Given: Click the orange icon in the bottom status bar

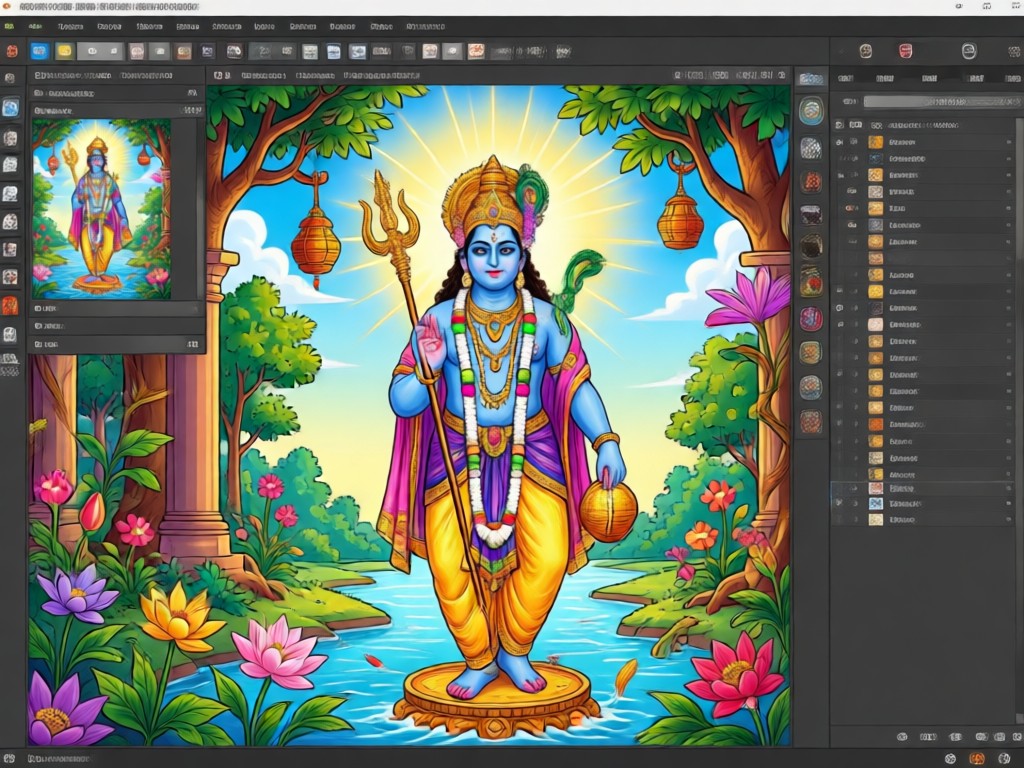Looking at the screenshot, I should coord(977,759).
